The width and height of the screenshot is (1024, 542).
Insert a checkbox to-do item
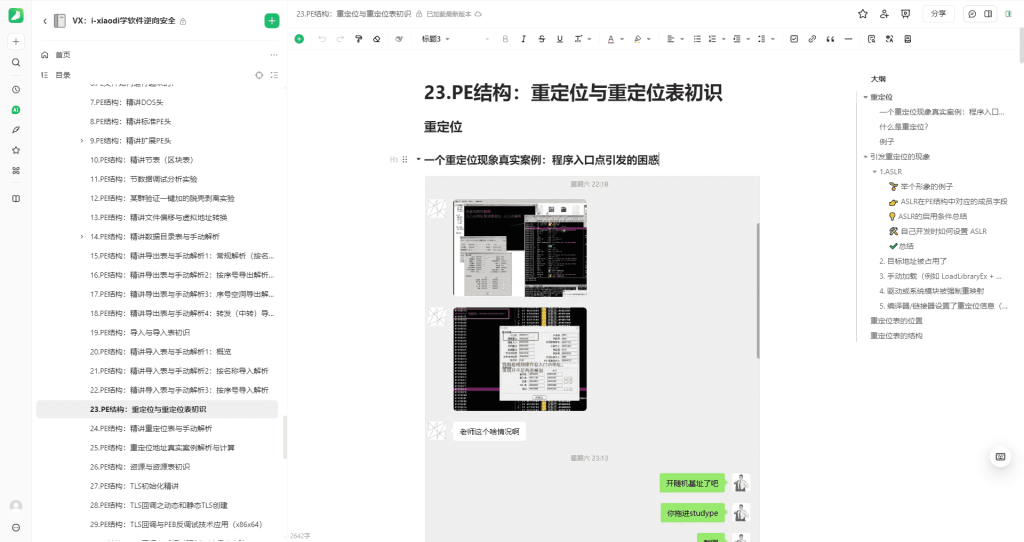(x=793, y=39)
